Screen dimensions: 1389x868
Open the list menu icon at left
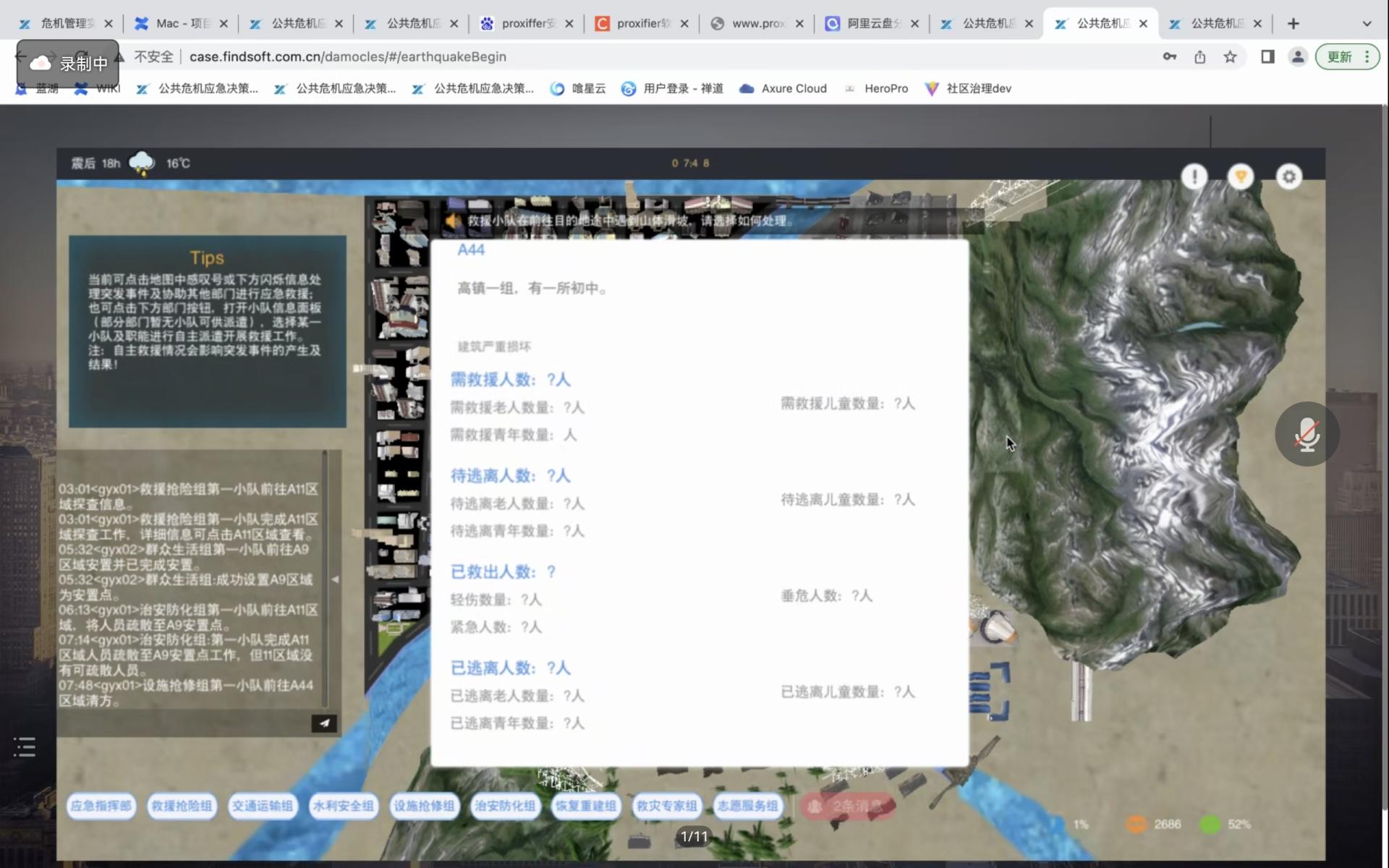(25, 746)
